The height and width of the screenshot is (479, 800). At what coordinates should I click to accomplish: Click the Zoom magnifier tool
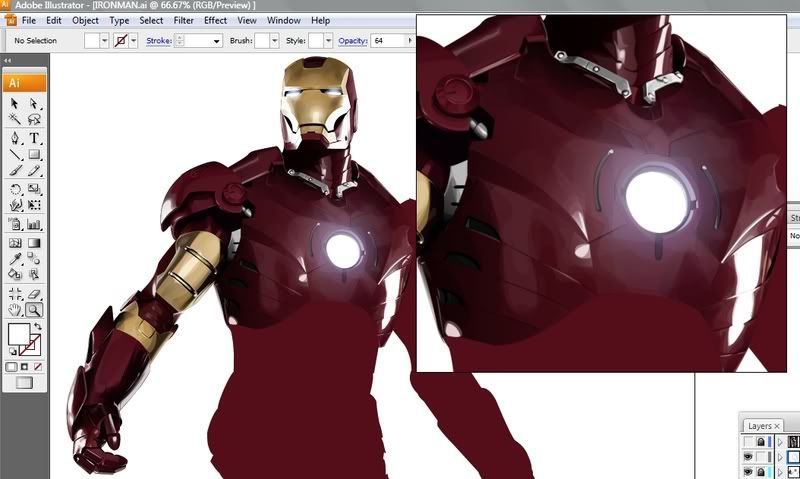tap(34, 310)
